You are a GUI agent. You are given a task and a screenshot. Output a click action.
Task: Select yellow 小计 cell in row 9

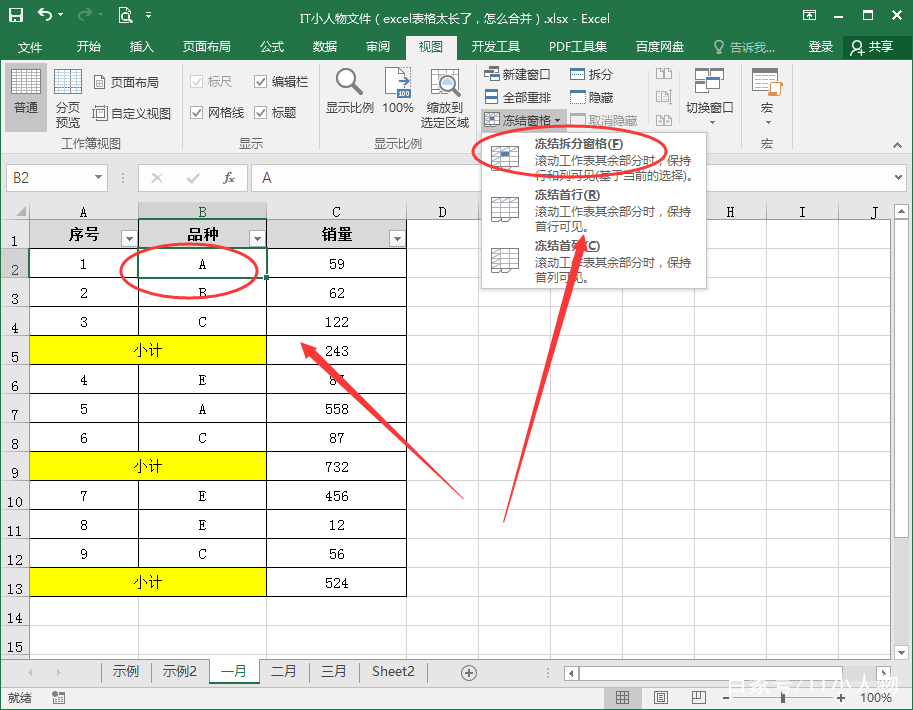148,467
